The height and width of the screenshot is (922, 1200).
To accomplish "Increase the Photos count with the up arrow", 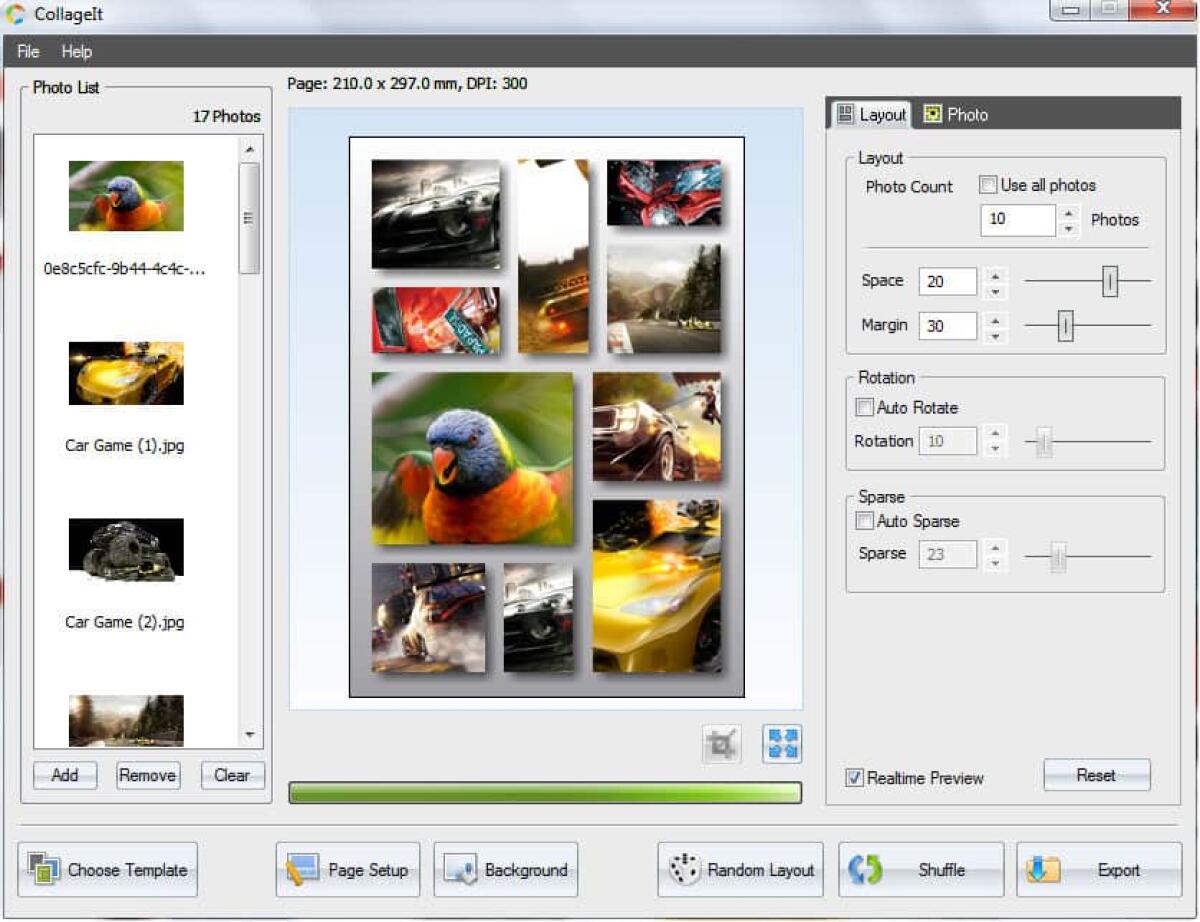I will click(x=1068, y=213).
